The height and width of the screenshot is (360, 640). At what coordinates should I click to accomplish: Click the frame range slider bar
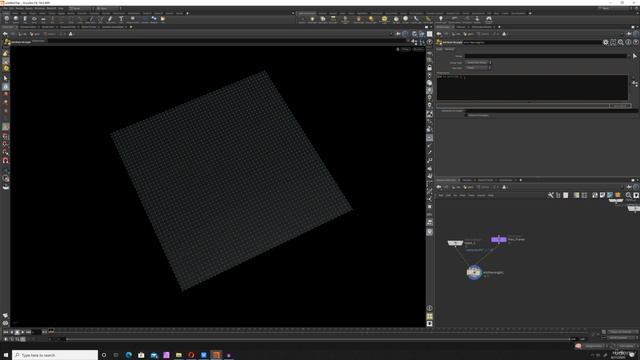click(318, 339)
